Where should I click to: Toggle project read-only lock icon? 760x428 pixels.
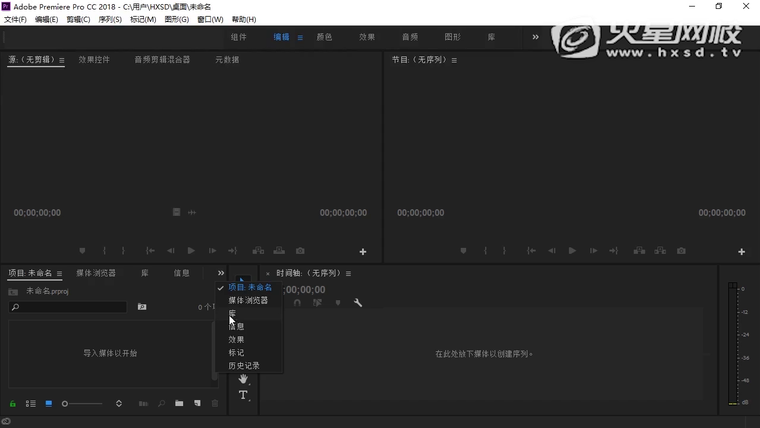tap(13, 403)
